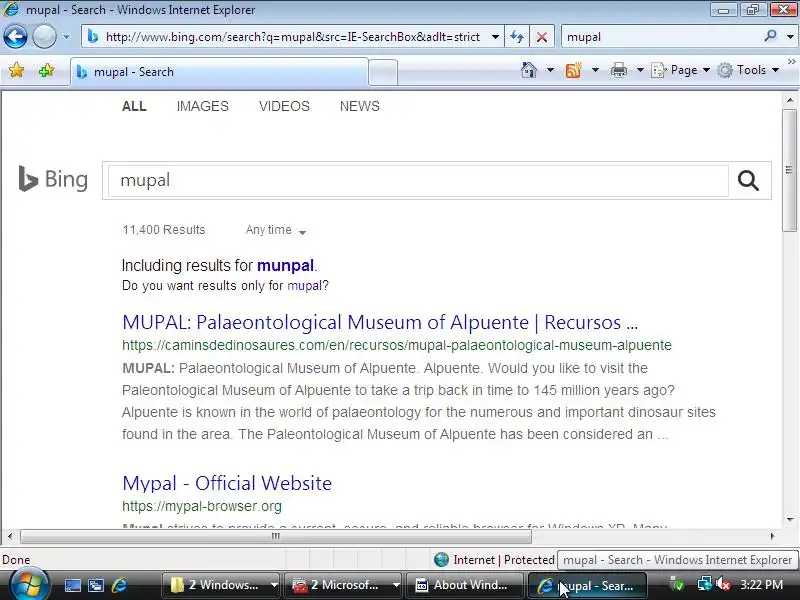Submit search with Bing magnifier button
Viewport: 800px width, 600px height.
(x=748, y=180)
